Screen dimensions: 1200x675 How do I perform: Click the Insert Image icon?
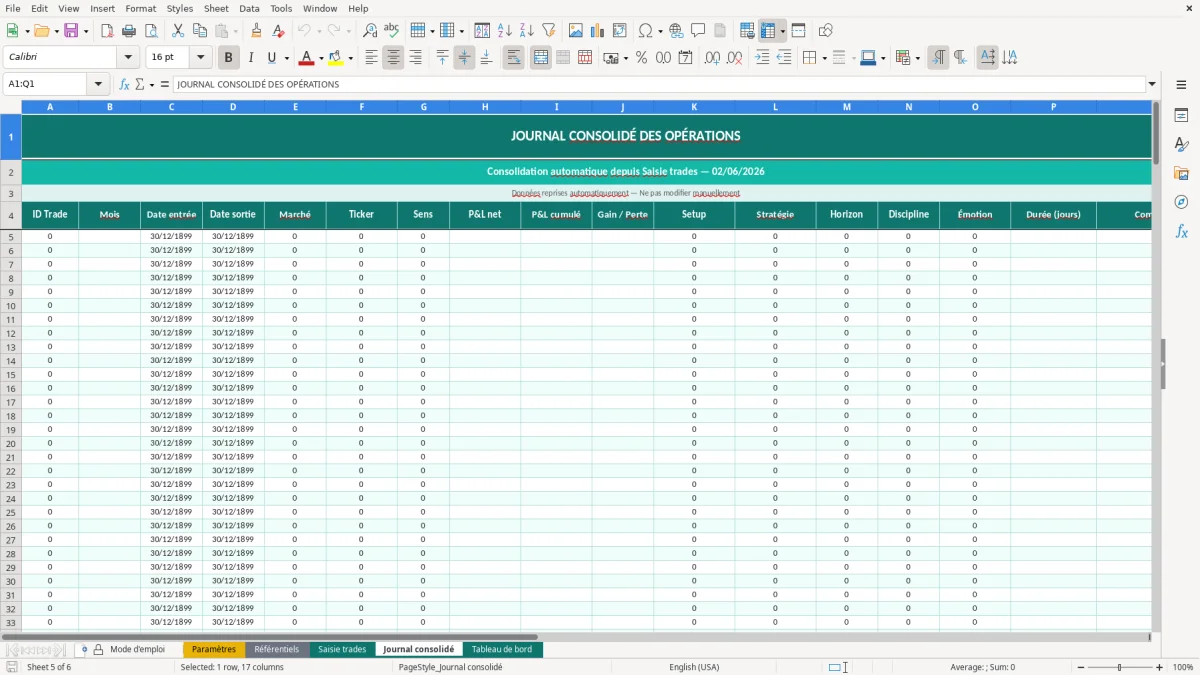[x=576, y=31]
